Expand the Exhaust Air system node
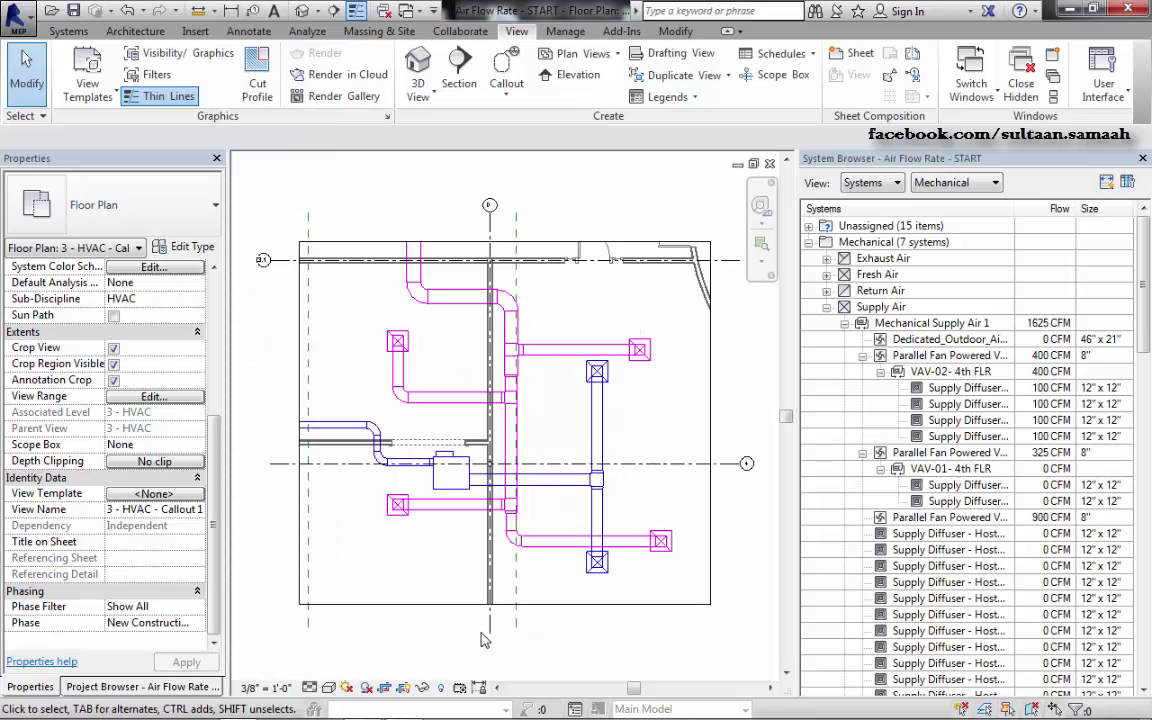This screenshot has width=1152, height=720. tap(827, 259)
